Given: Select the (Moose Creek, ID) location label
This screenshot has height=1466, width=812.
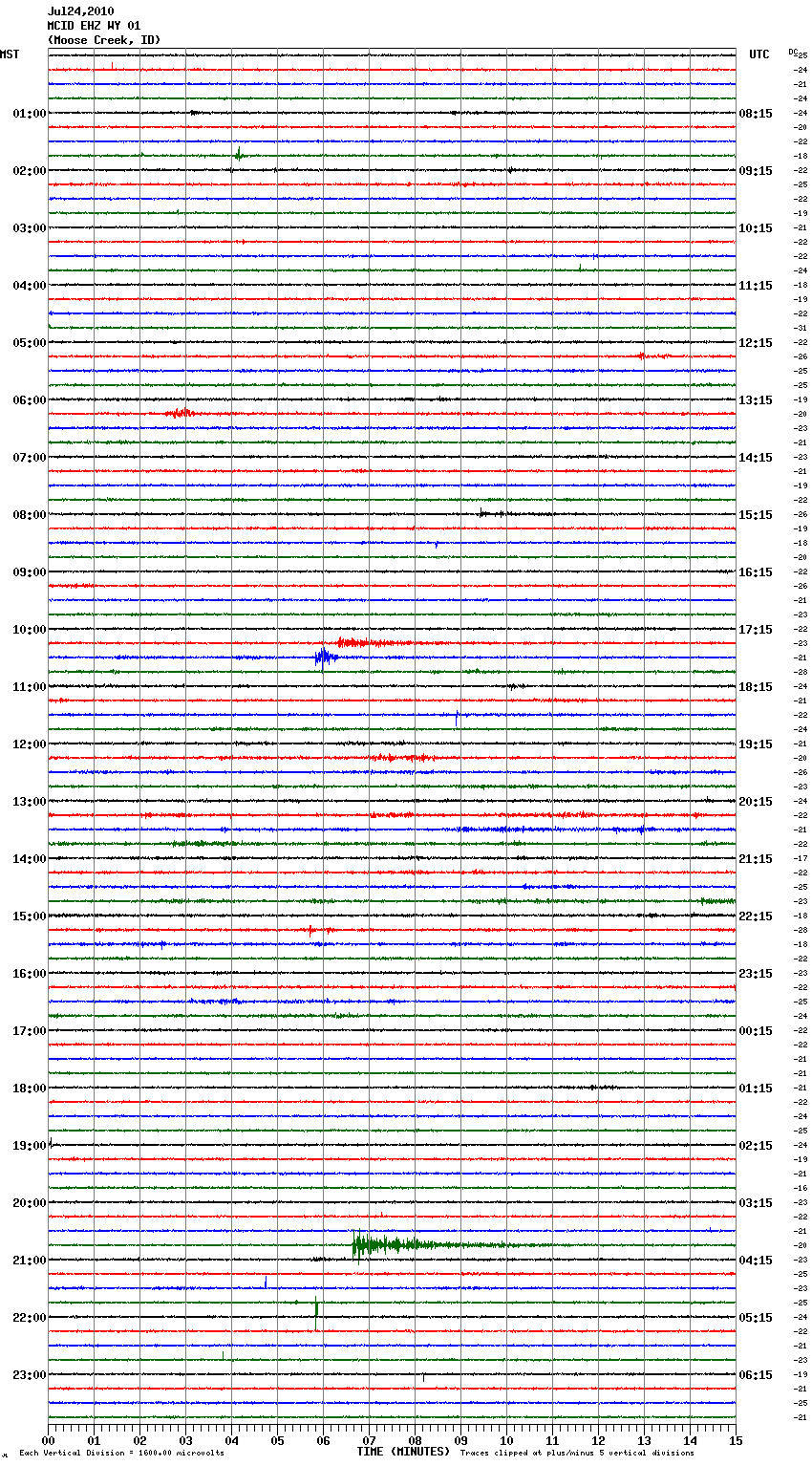Looking at the screenshot, I should (x=104, y=40).
